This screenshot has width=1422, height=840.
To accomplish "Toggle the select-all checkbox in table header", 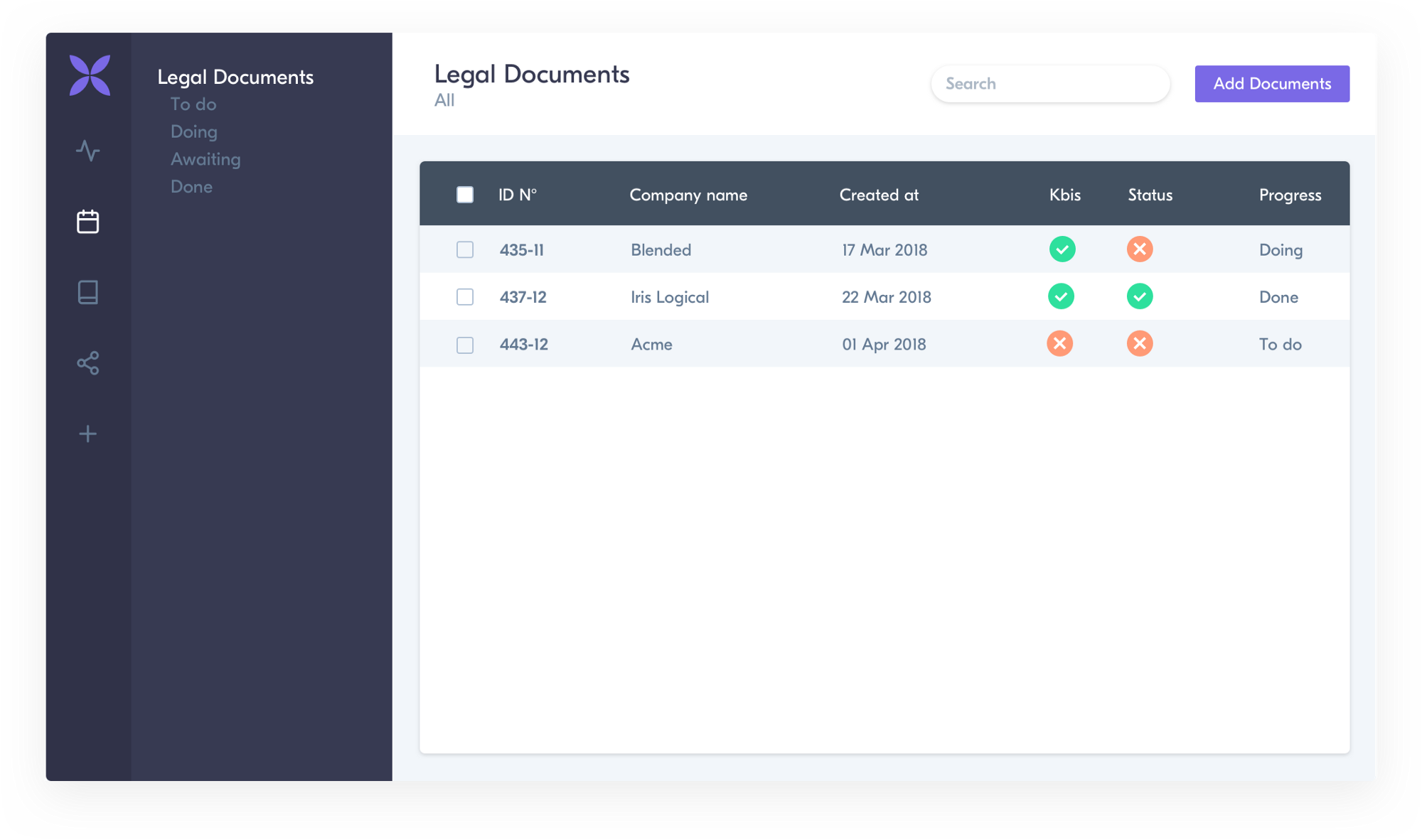I will [x=465, y=195].
